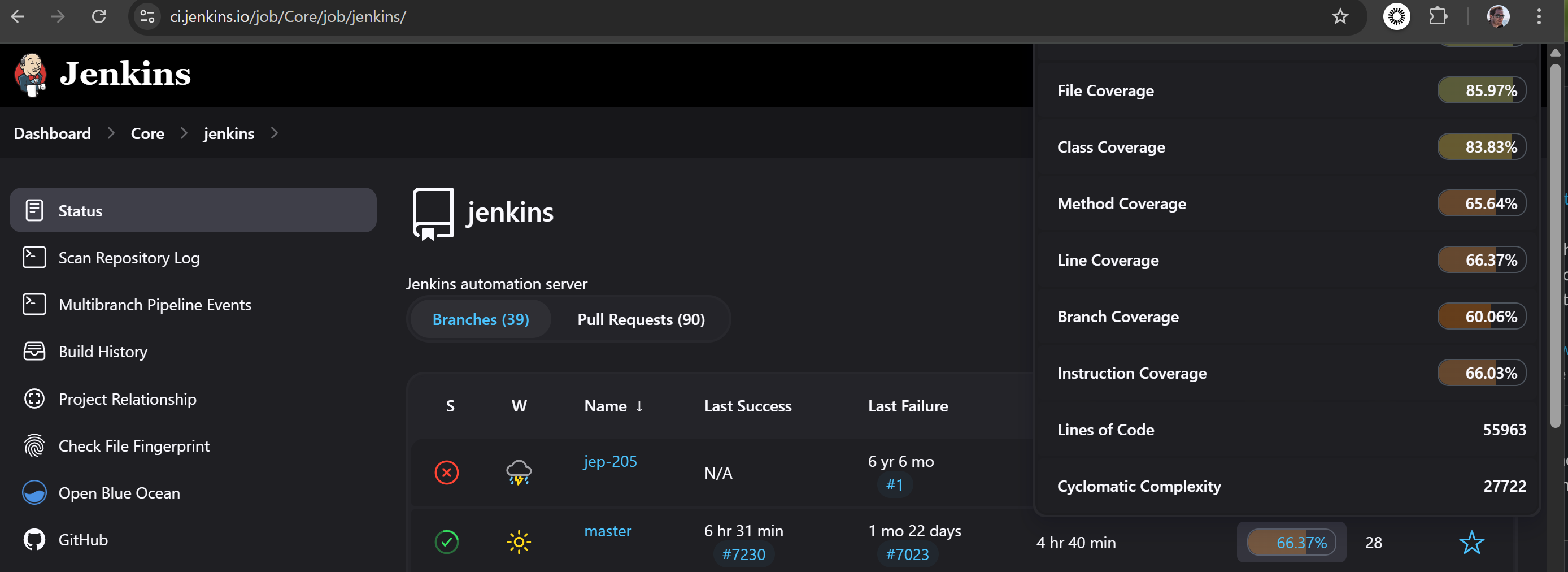
Task: Open site information icon in address bar
Action: pyautogui.click(x=147, y=16)
